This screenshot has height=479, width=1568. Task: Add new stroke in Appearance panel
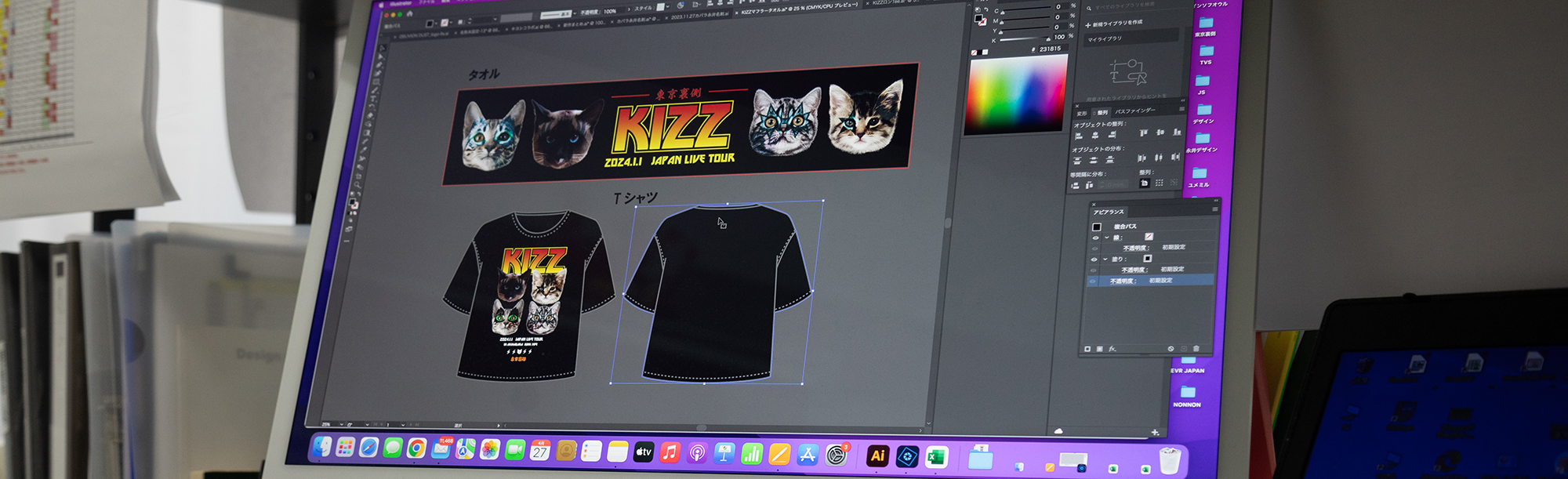(x=1087, y=349)
